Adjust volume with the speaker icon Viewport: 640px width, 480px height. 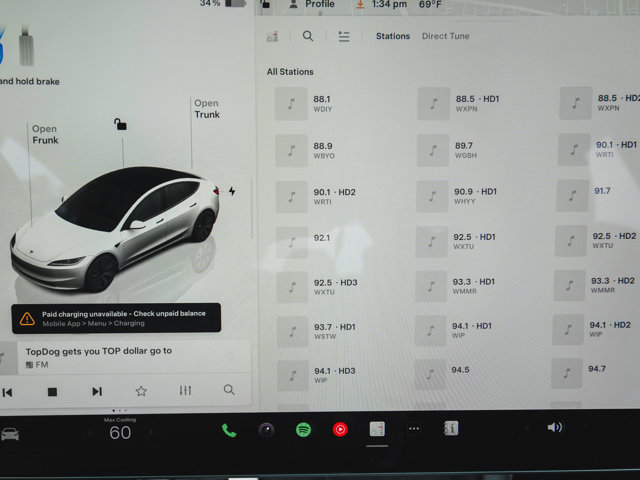click(x=555, y=427)
